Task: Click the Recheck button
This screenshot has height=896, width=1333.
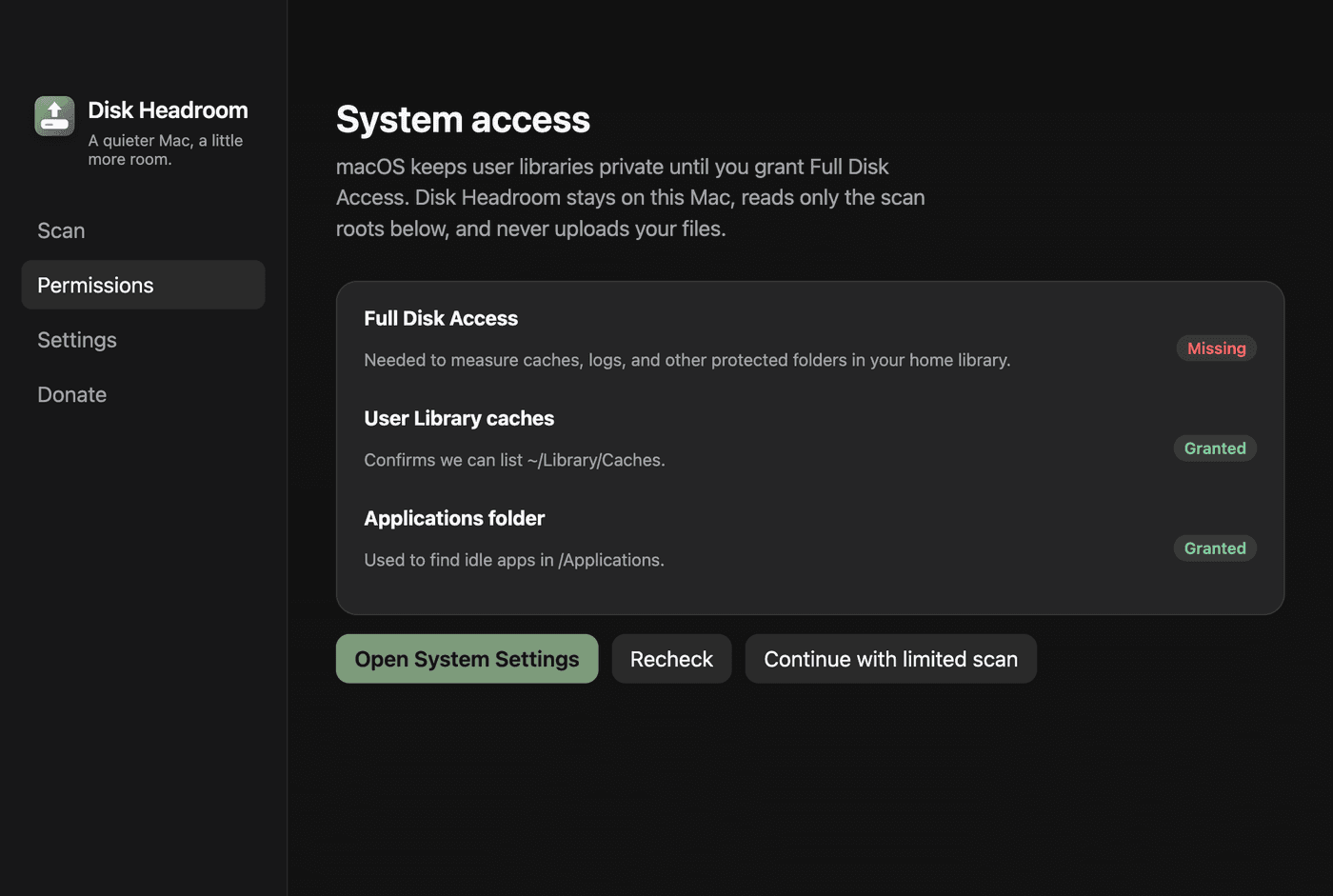Action: pyautogui.click(x=671, y=659)
